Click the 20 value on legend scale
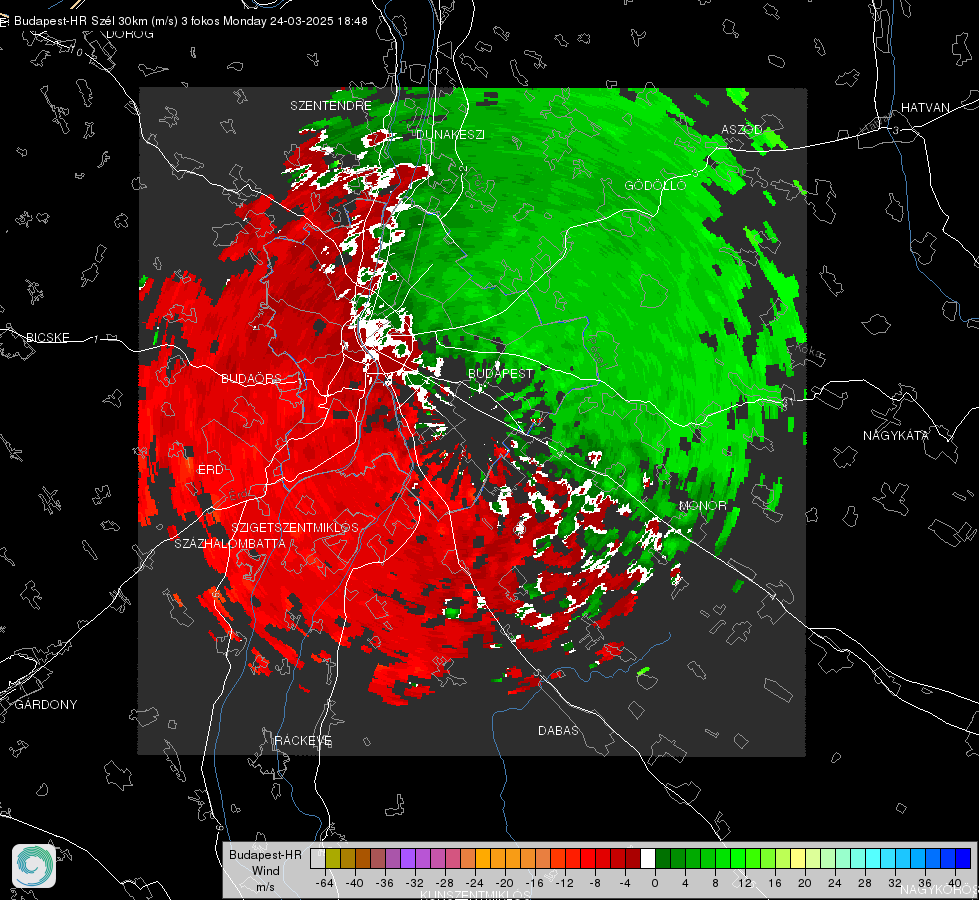The width and height of the screenshot is (979, 900). (x=805, y=883)
